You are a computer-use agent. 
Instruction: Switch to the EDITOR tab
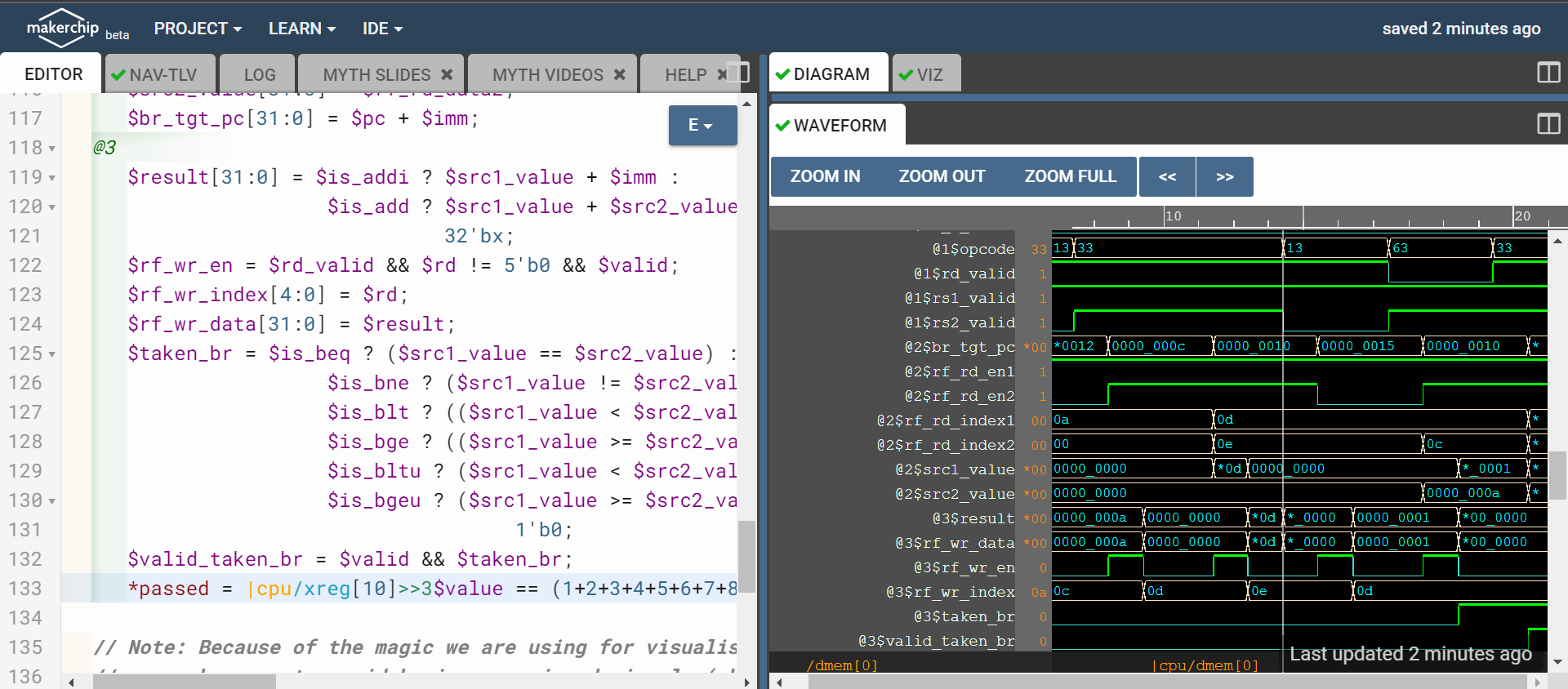coord(53,74)
